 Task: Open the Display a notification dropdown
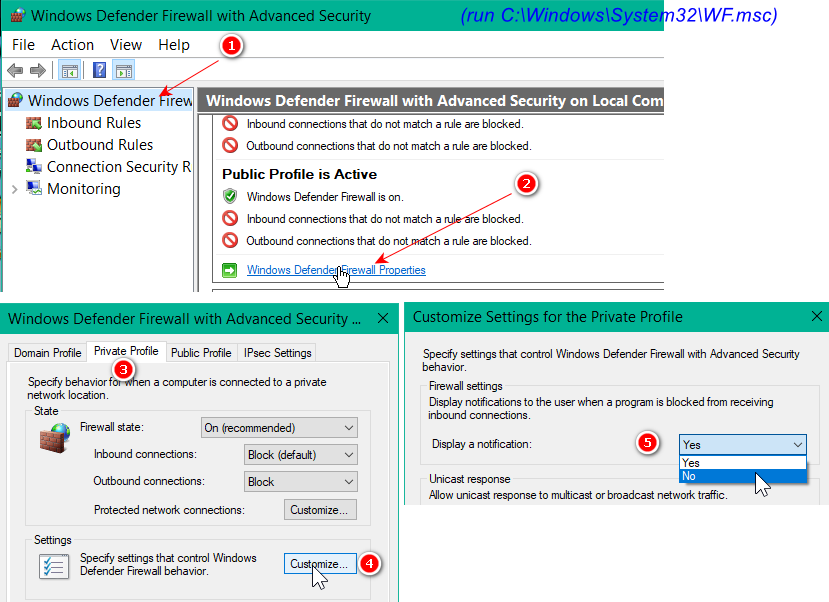[x=743, y=445]
